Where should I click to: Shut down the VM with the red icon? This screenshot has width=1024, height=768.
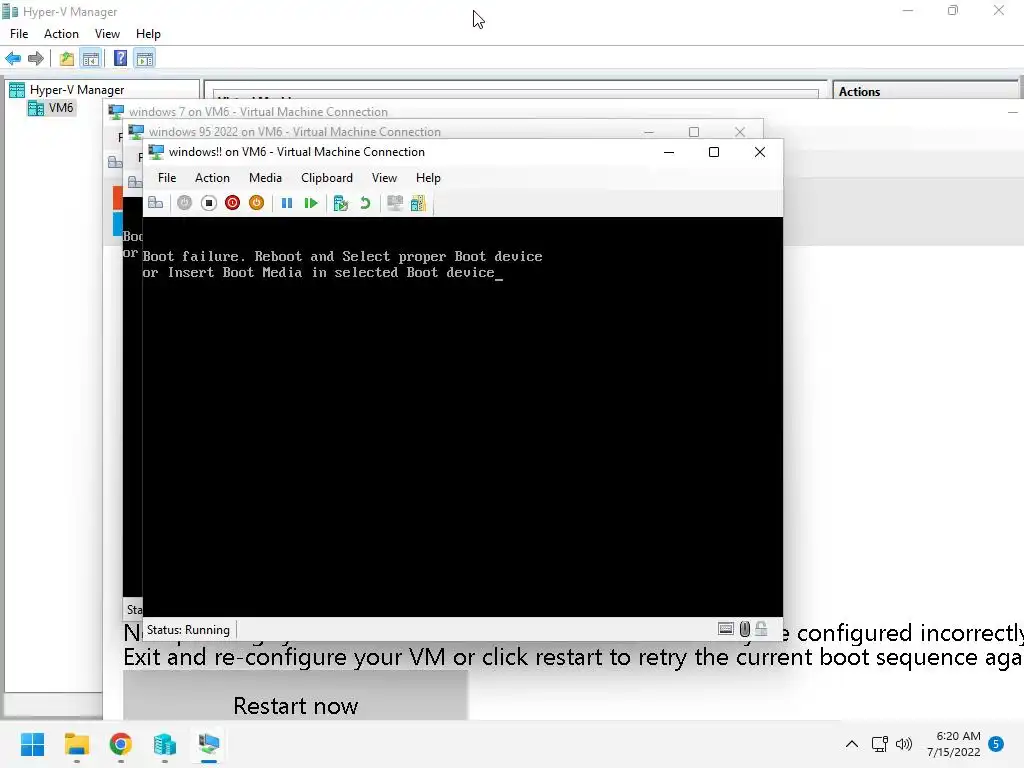click(x=232, y=203)
